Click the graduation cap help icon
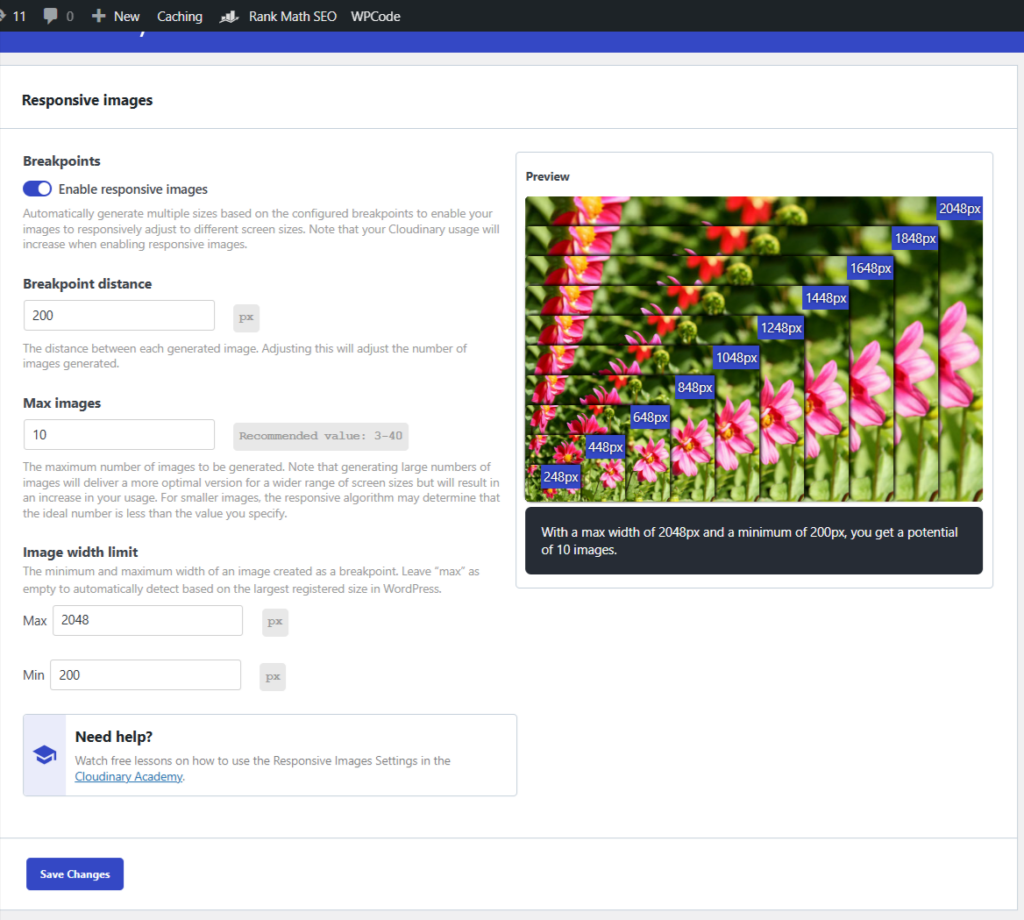 (44, 755)
